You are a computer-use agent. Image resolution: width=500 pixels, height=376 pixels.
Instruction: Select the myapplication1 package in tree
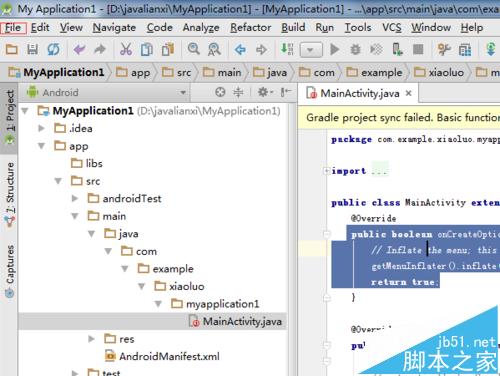pyautogui.click(x=215, y=304)
